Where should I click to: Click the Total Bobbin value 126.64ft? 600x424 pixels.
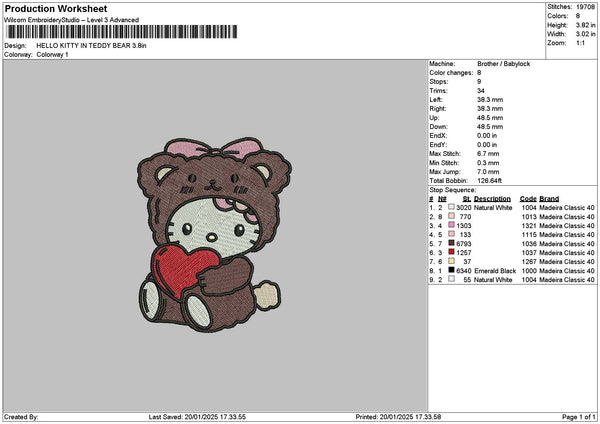click(x=489, y=181)
